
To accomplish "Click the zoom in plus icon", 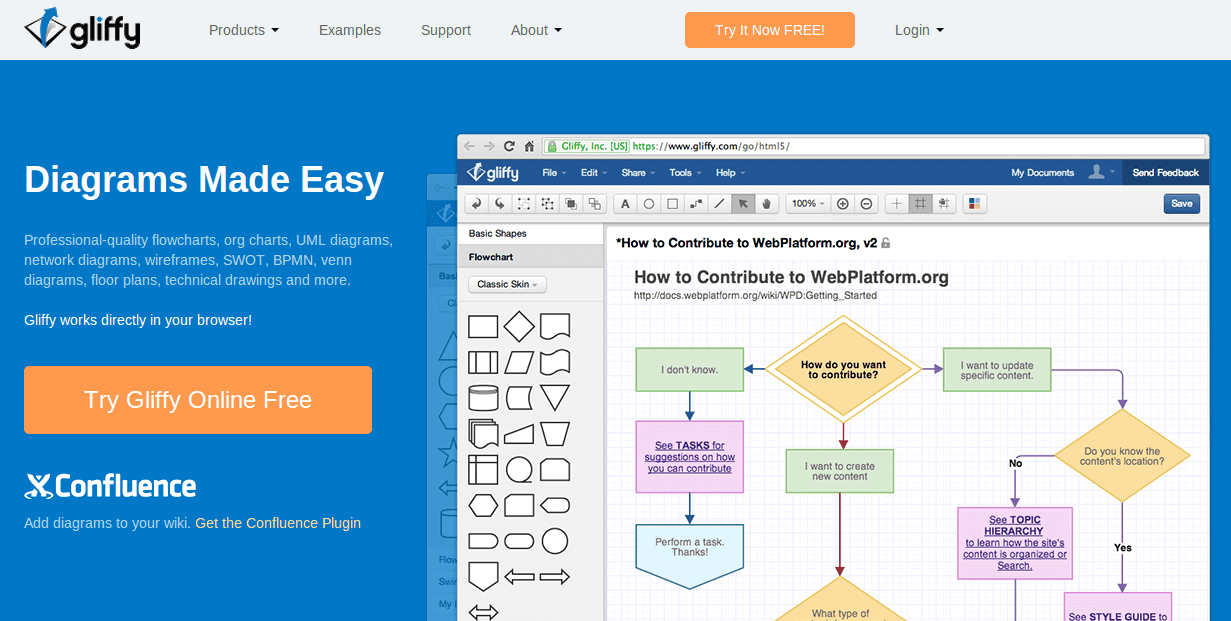I will click(x=843, y=204).
